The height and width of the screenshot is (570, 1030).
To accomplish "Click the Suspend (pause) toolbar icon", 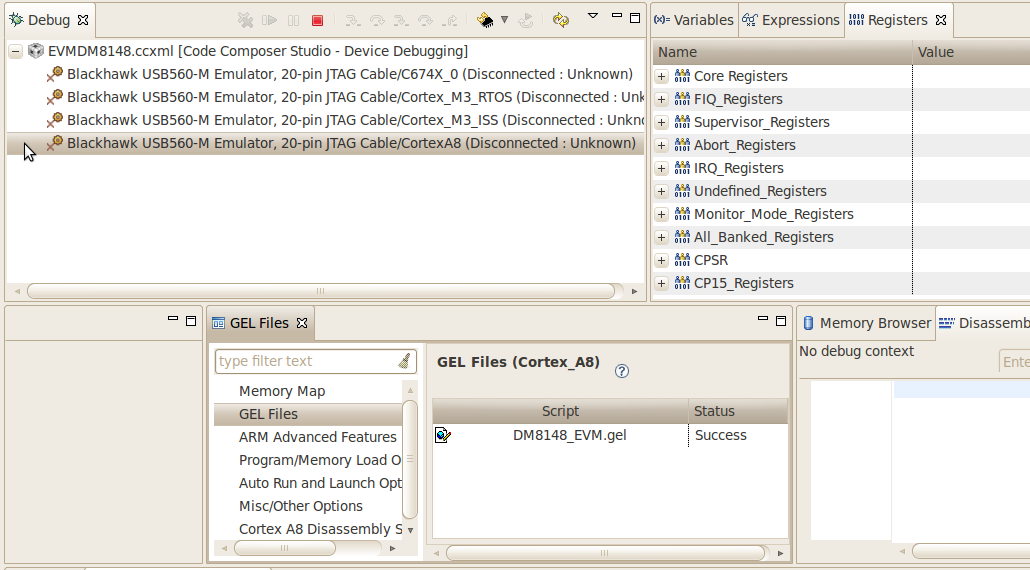I will coord(294,20).
